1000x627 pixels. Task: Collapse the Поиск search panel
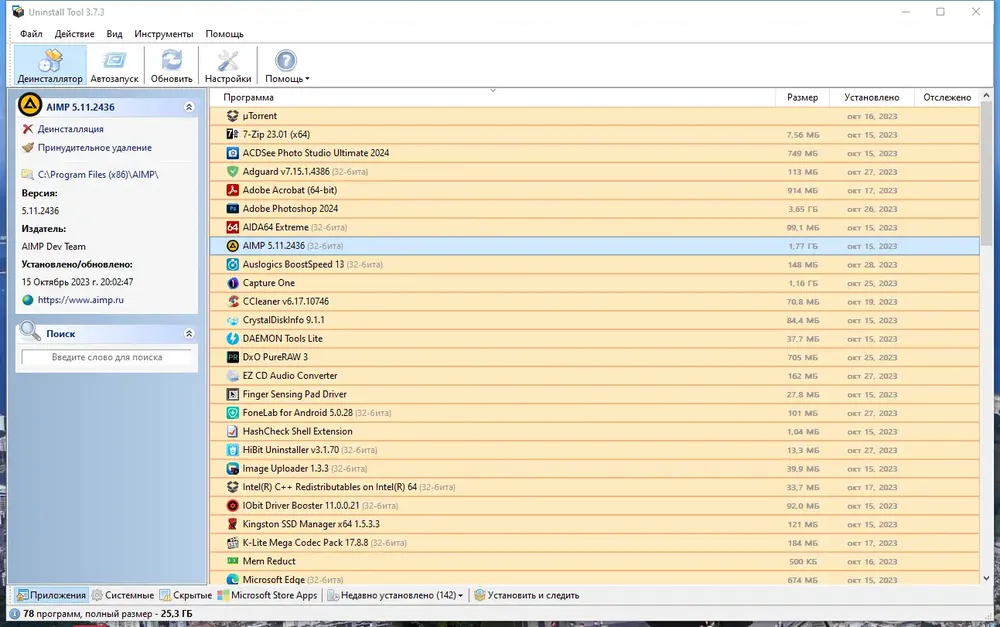pos(189,334)
